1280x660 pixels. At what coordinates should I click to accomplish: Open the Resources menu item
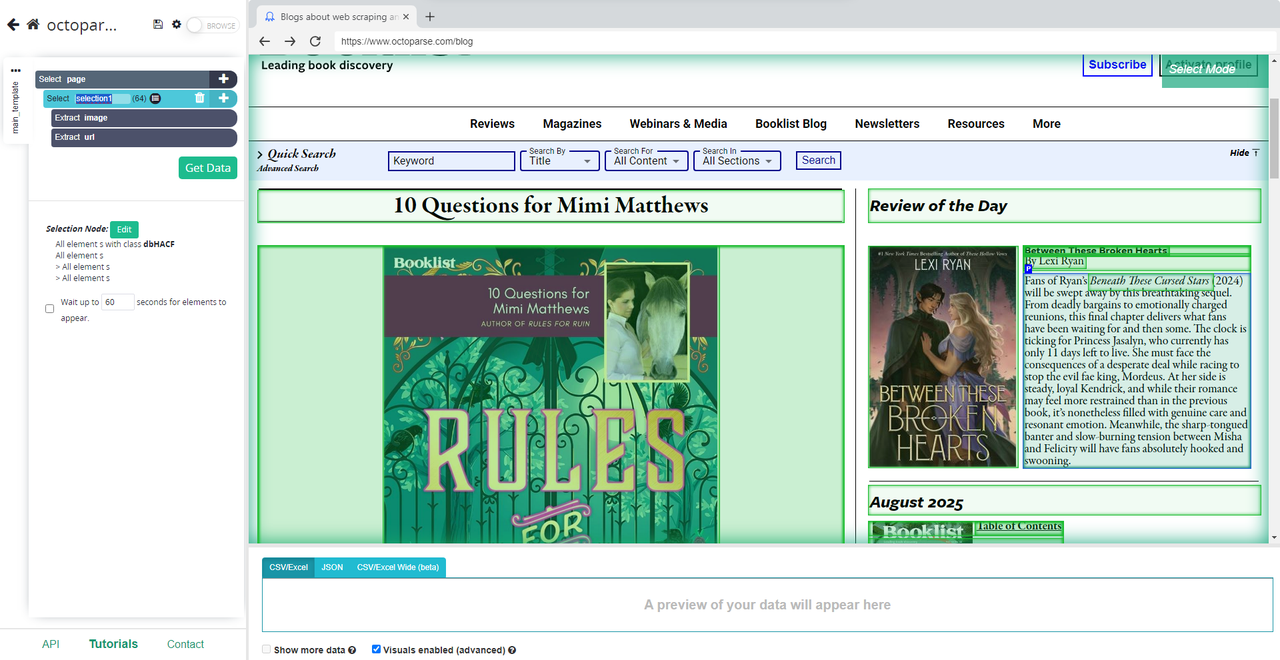[976, 124]
